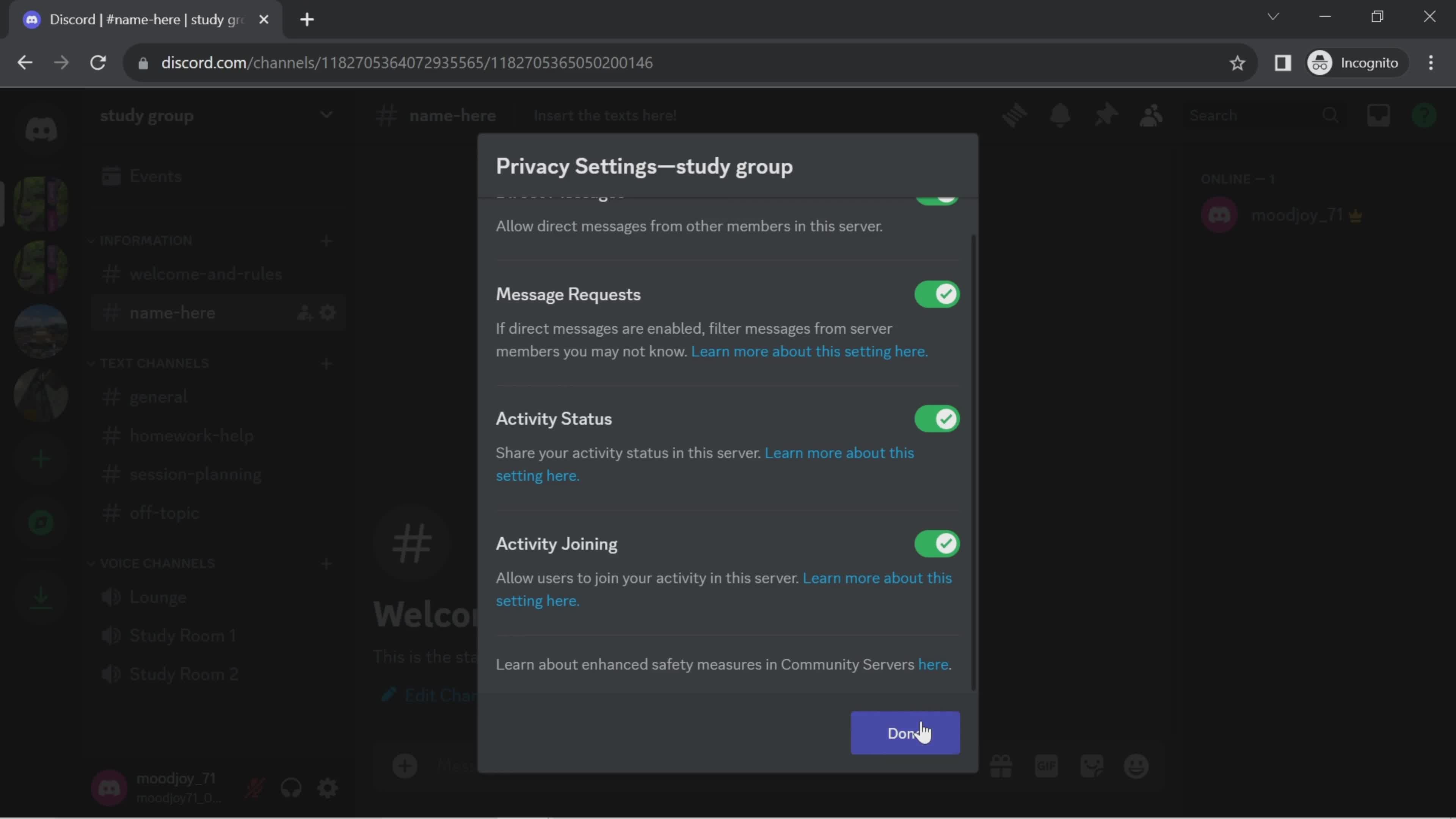Screen dimensions: 1456x819
Task: Click Done to close Privacy Settings
Action: click(905, 732)
